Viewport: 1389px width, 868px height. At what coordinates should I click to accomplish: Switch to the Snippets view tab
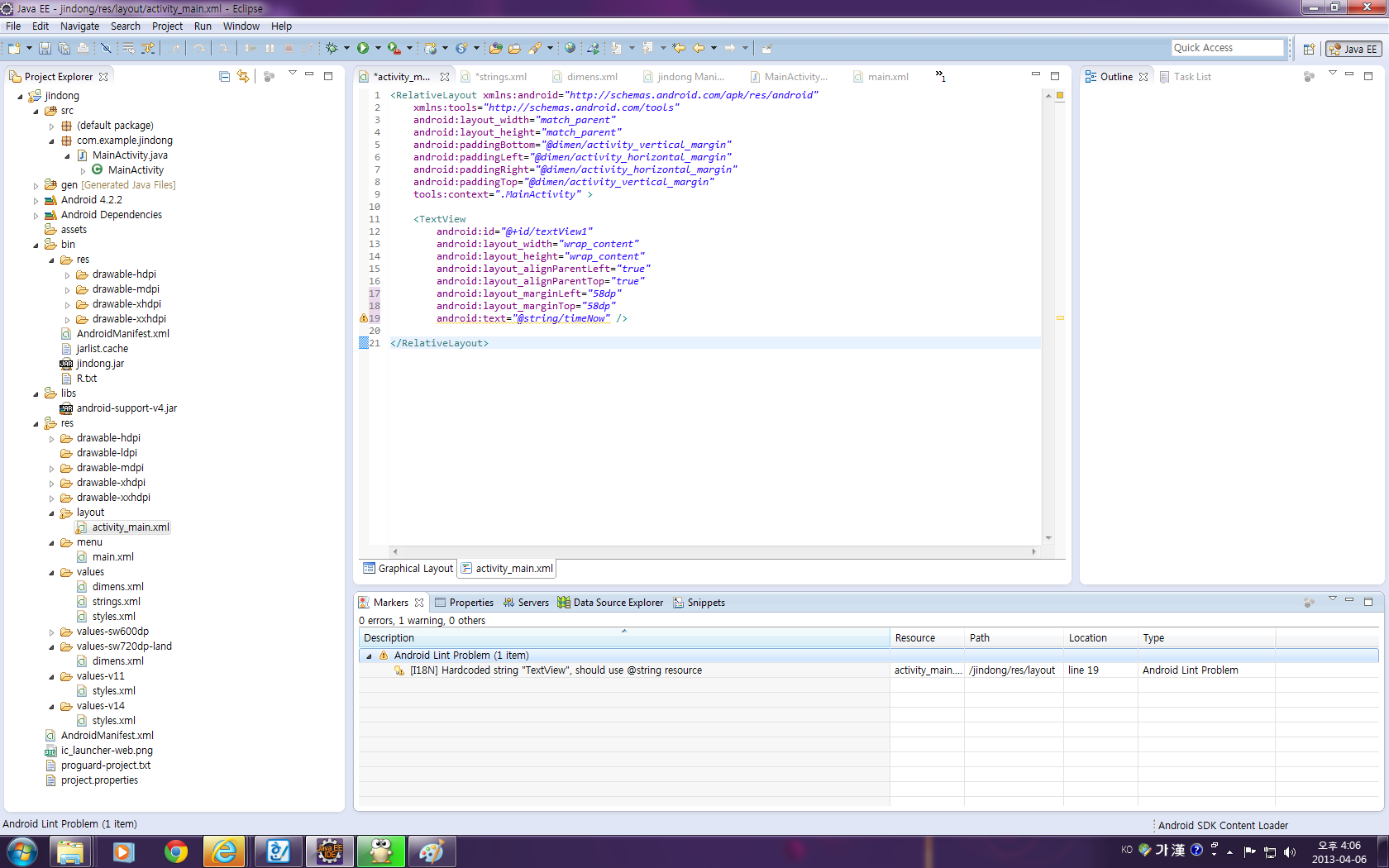(699, 603)
